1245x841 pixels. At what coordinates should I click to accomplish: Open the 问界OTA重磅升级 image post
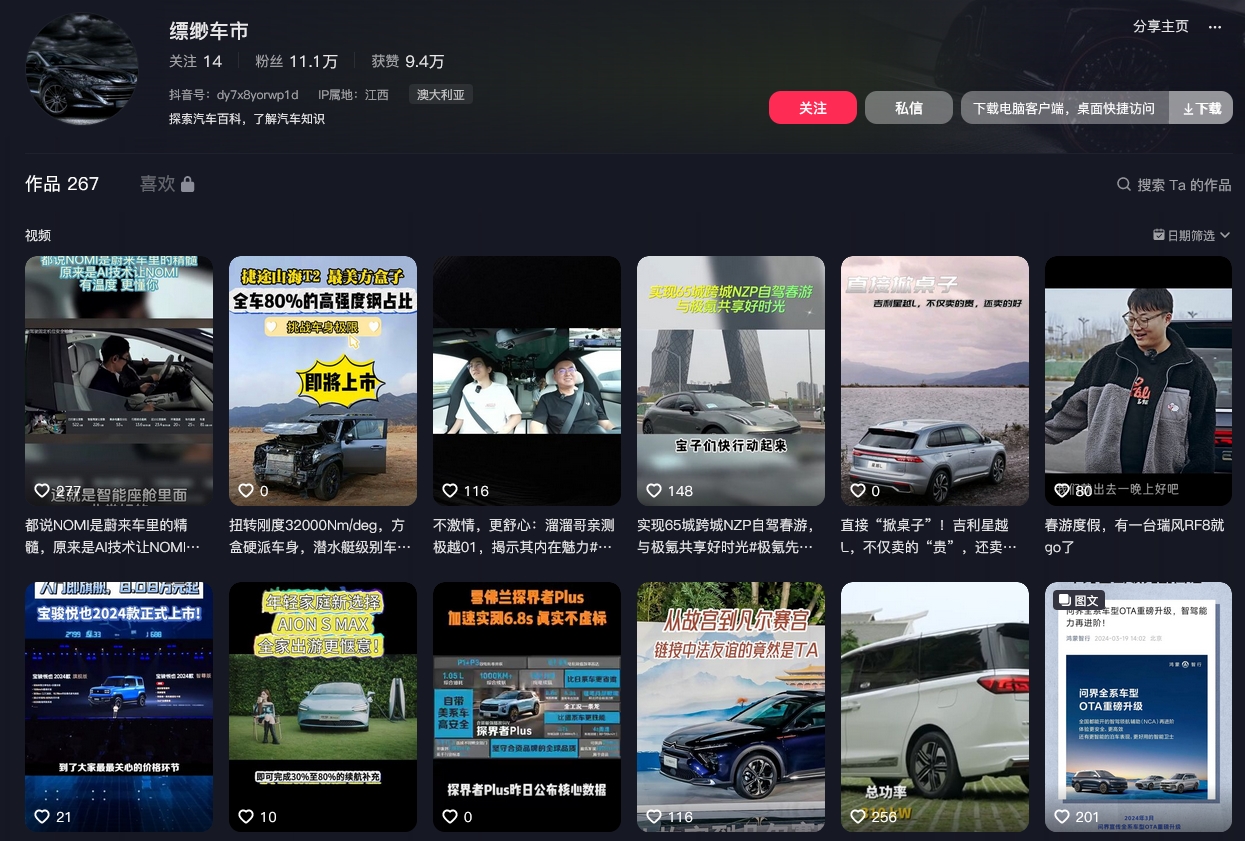click(x=1139, y=707)
